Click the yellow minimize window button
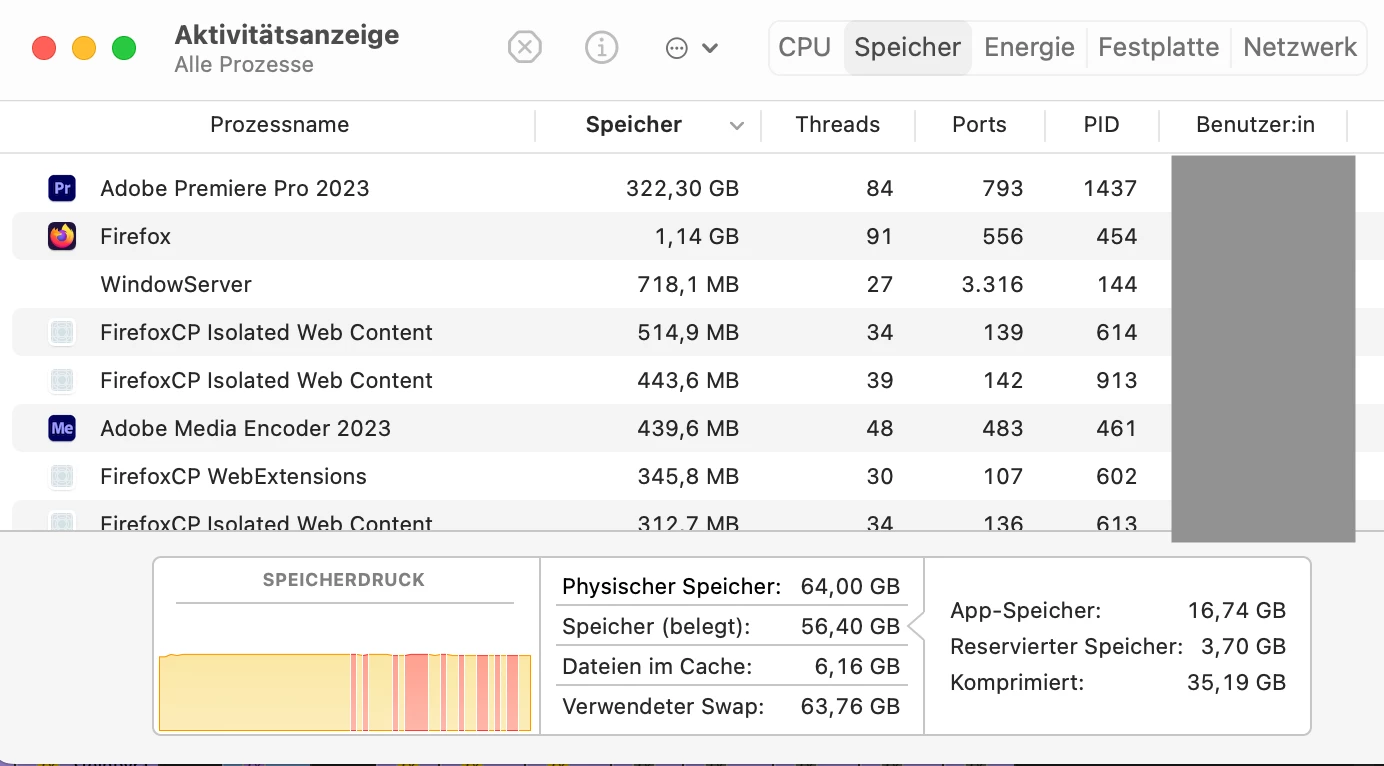Screen dimensions: 1384x766 point(84,48)
